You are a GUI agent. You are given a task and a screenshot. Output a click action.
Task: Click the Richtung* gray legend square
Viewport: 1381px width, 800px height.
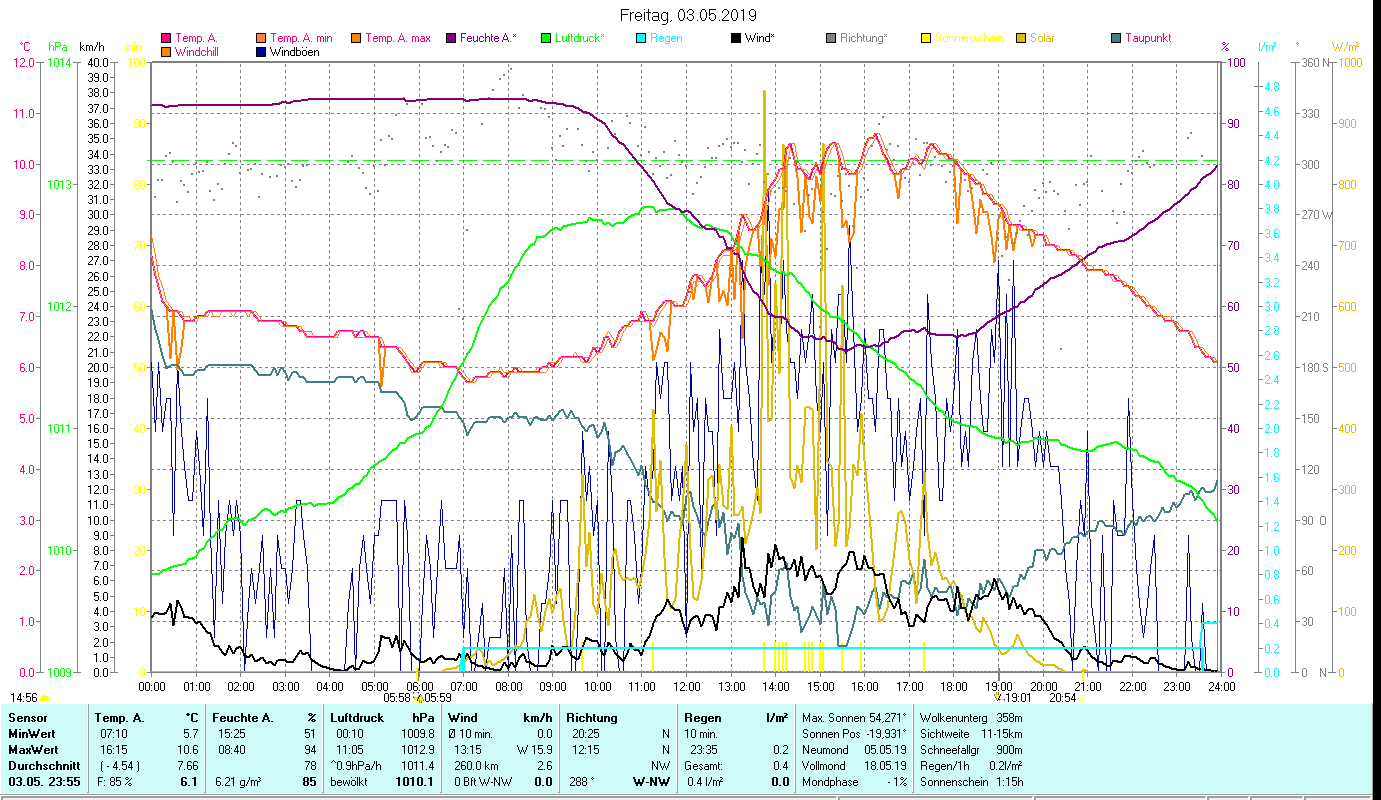click(831, 39)
